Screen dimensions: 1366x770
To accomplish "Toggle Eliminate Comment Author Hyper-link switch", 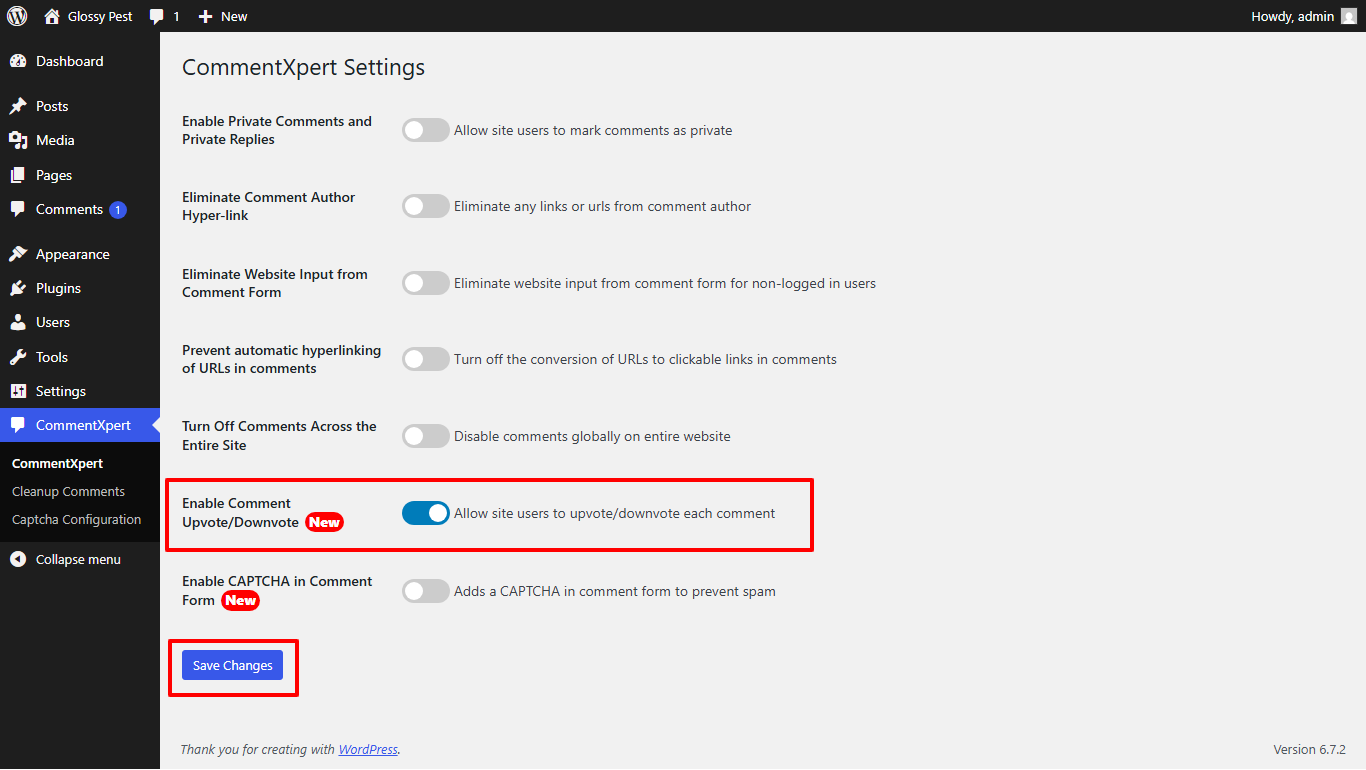I will pyautogui.click(x=426, y=206).
